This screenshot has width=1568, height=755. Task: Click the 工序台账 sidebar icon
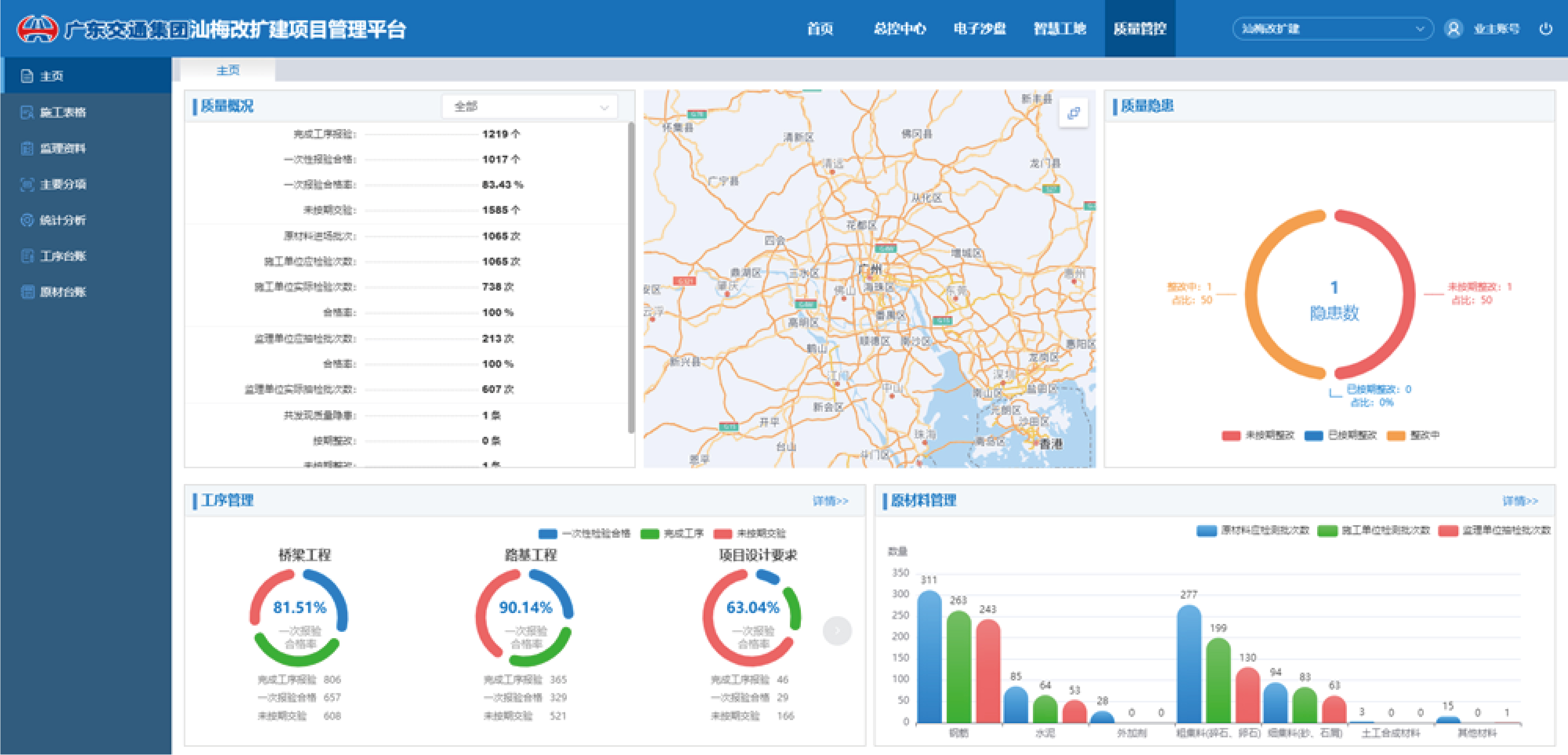[x=27, y=256]
